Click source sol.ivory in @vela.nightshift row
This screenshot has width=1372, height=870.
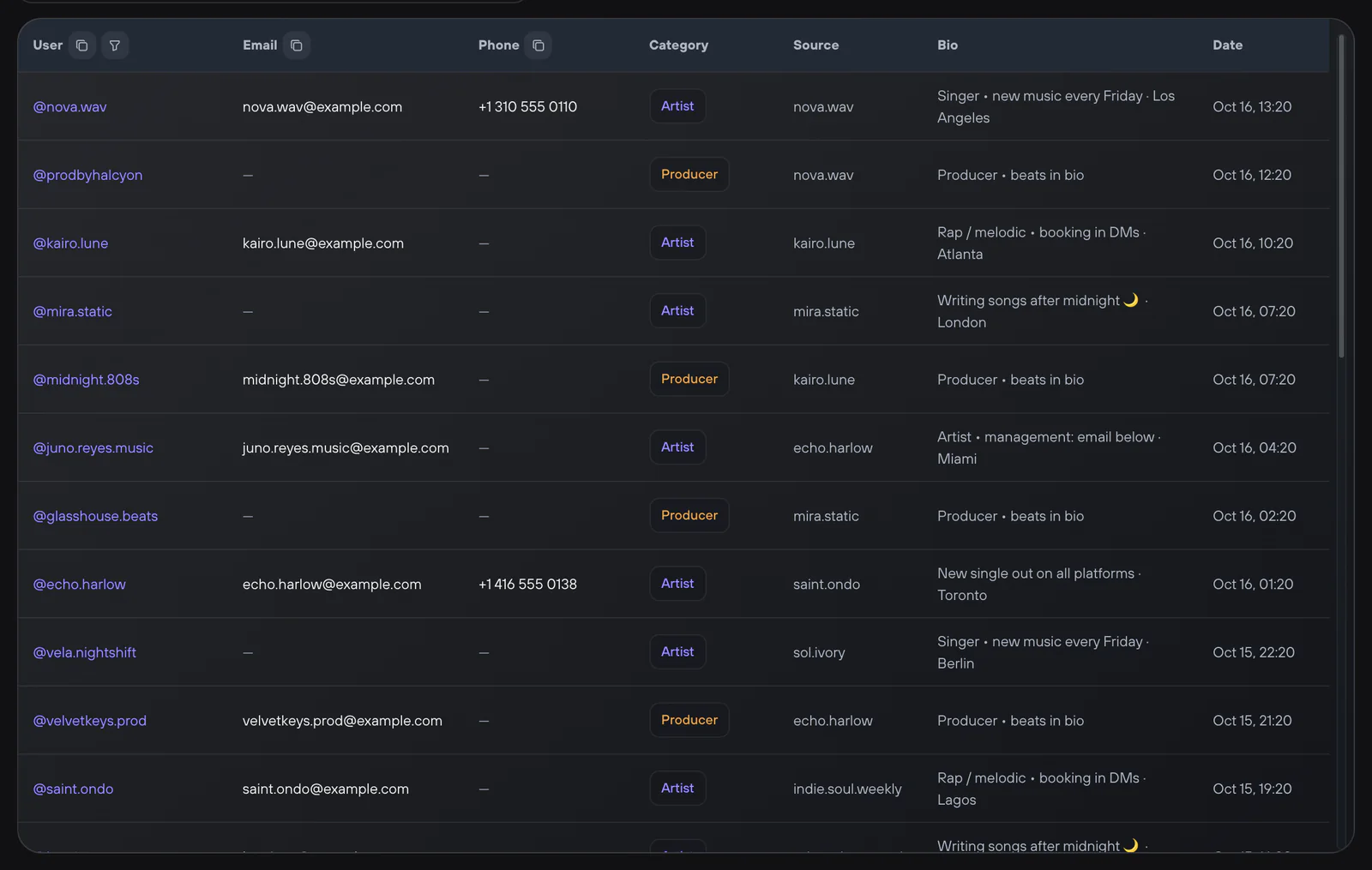[x=819, y=652]
